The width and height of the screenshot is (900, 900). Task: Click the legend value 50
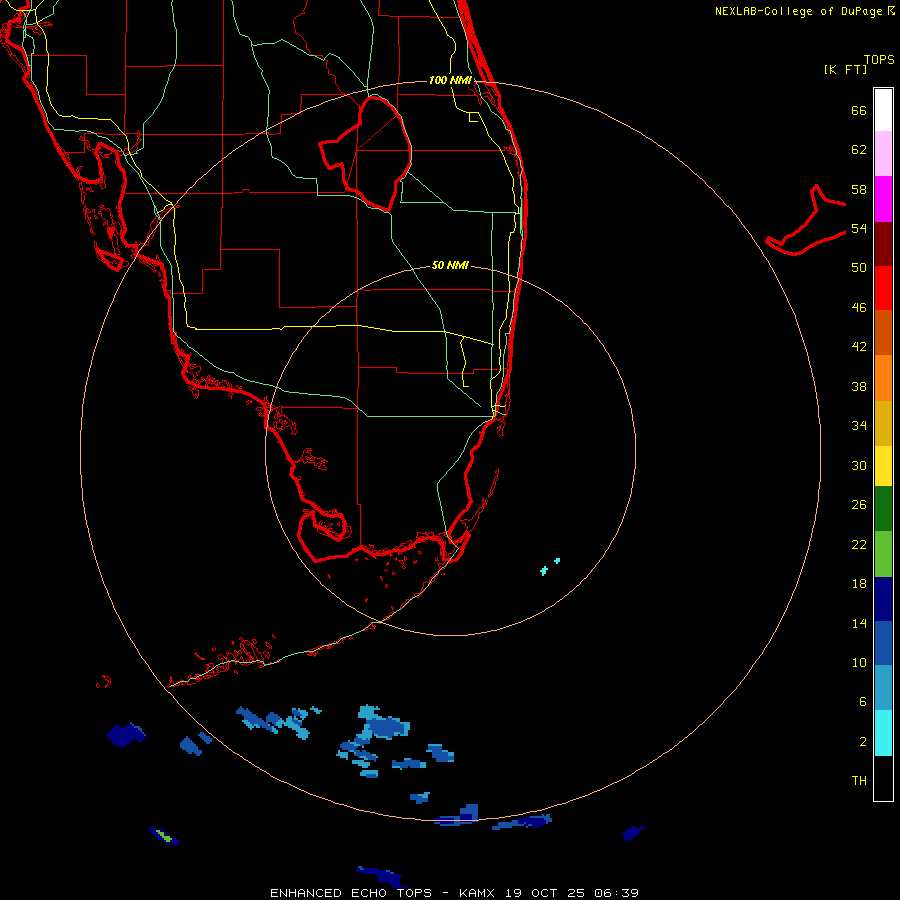click(x=859, y=268)
